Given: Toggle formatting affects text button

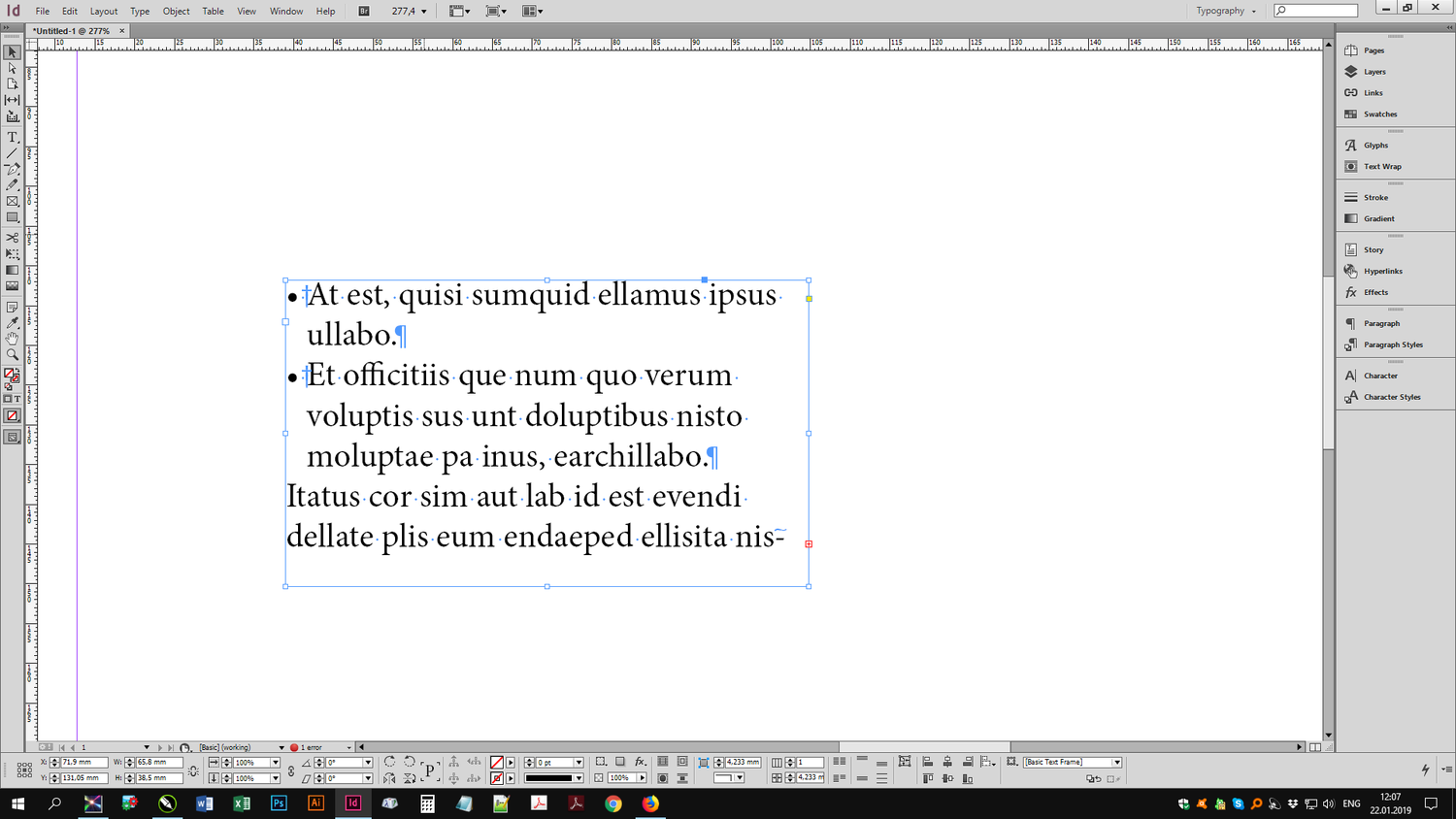Looking at the screenshot, I should tap(17, 399).
